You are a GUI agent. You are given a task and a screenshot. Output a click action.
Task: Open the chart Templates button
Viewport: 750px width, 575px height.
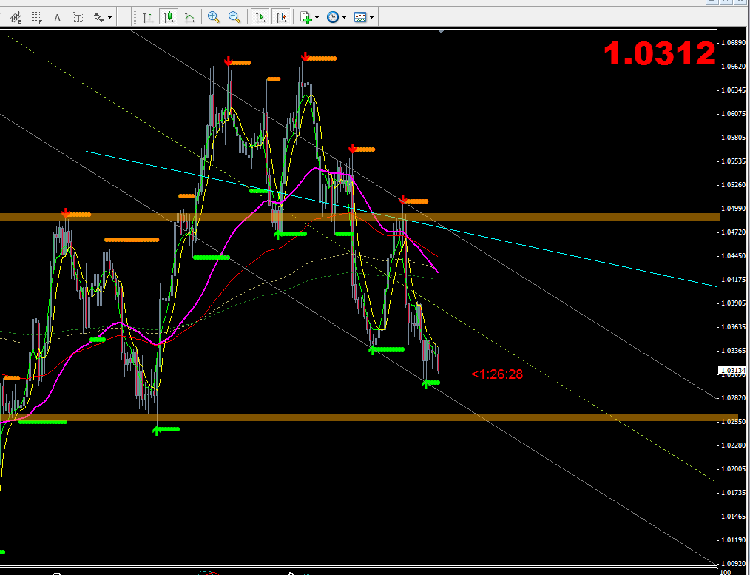(360, 18)
